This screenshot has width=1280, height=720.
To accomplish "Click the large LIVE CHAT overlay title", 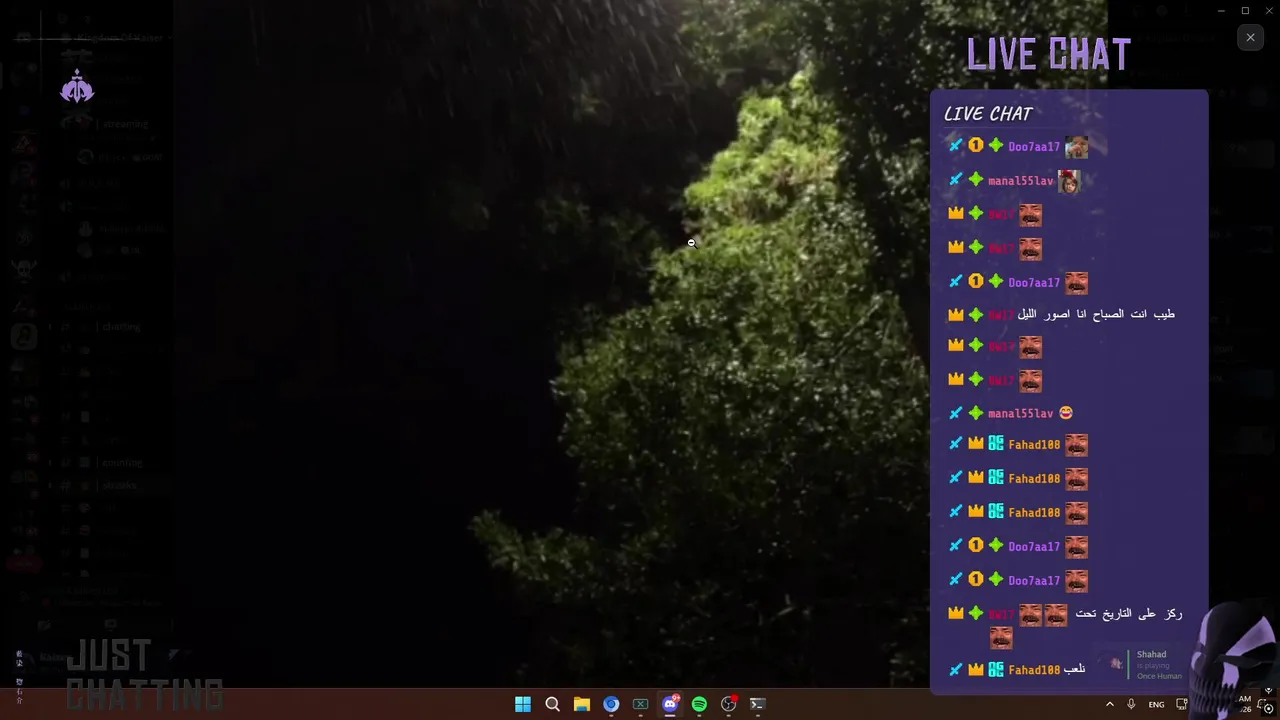I will (1049, 55).
